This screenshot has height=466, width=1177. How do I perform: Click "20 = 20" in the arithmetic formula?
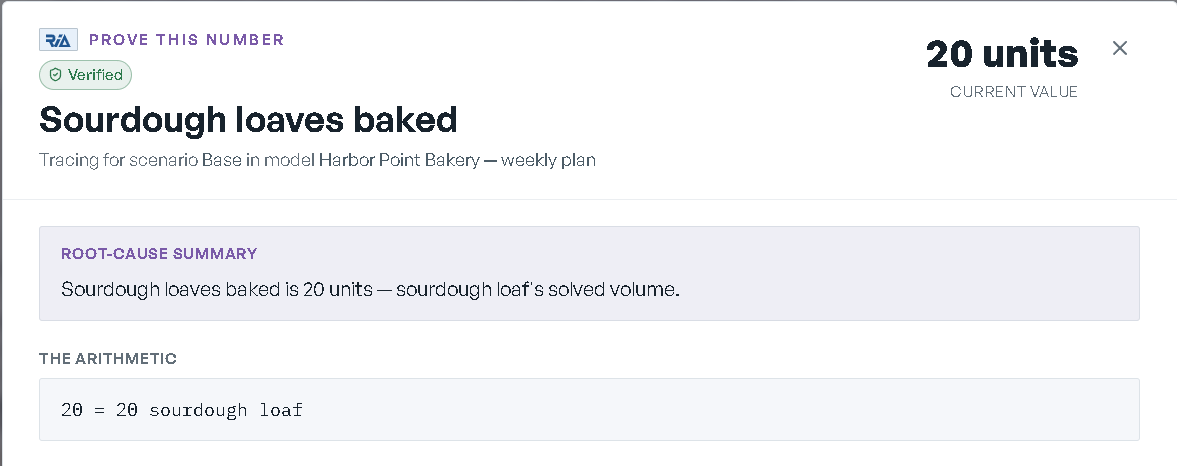point(100,410)
